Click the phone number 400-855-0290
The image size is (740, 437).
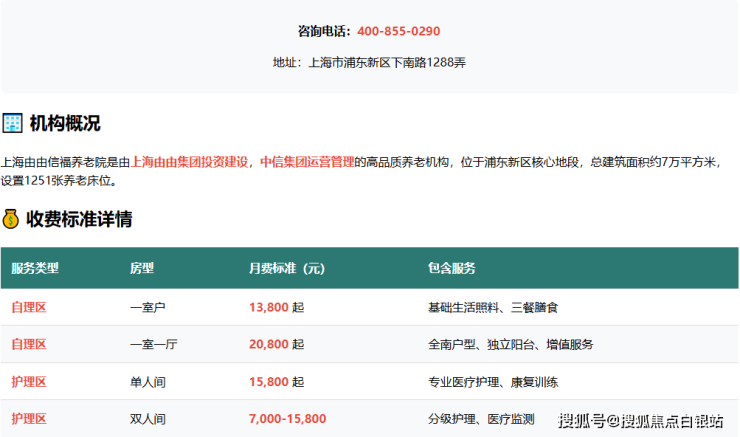click(x=398, y=31)
